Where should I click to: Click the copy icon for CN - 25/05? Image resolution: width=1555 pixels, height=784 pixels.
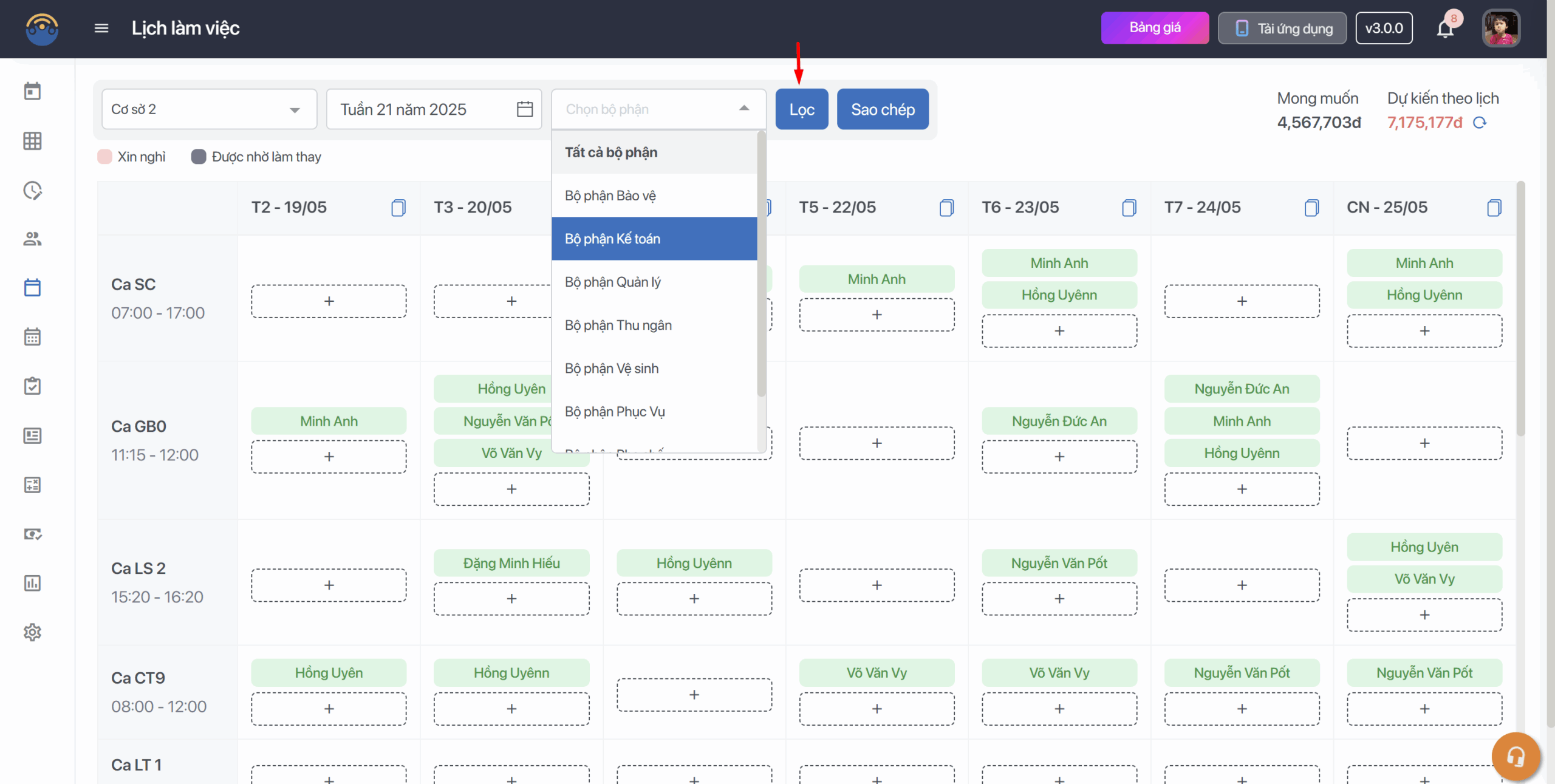point(1494,208)
